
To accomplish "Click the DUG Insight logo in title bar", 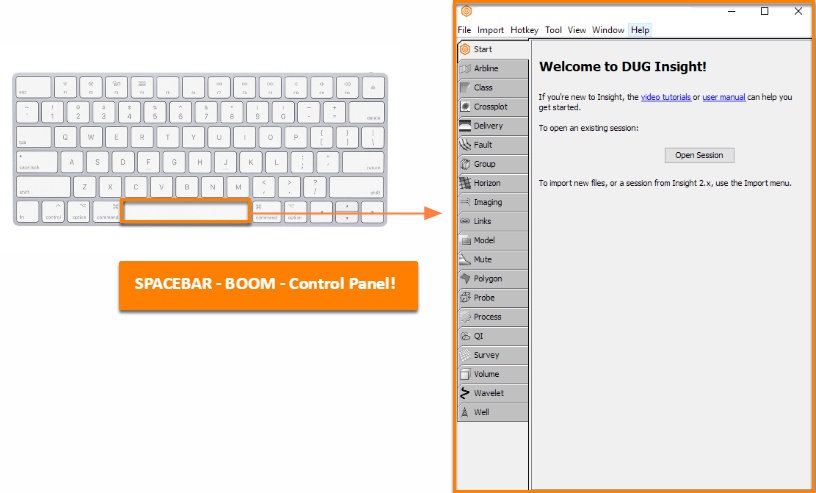I will 466,11.
